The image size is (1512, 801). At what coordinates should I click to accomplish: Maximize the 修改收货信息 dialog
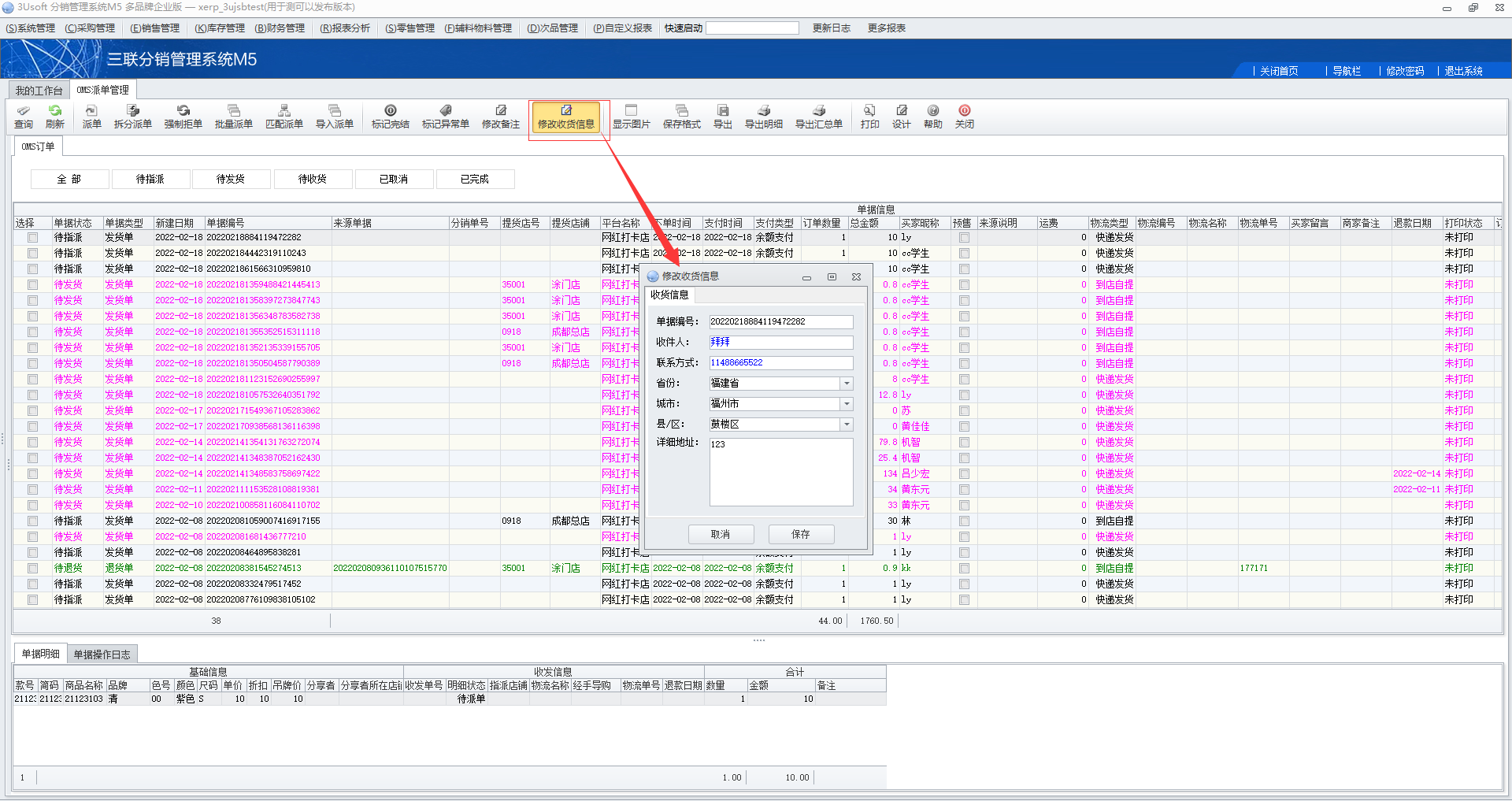click(832, 277)
